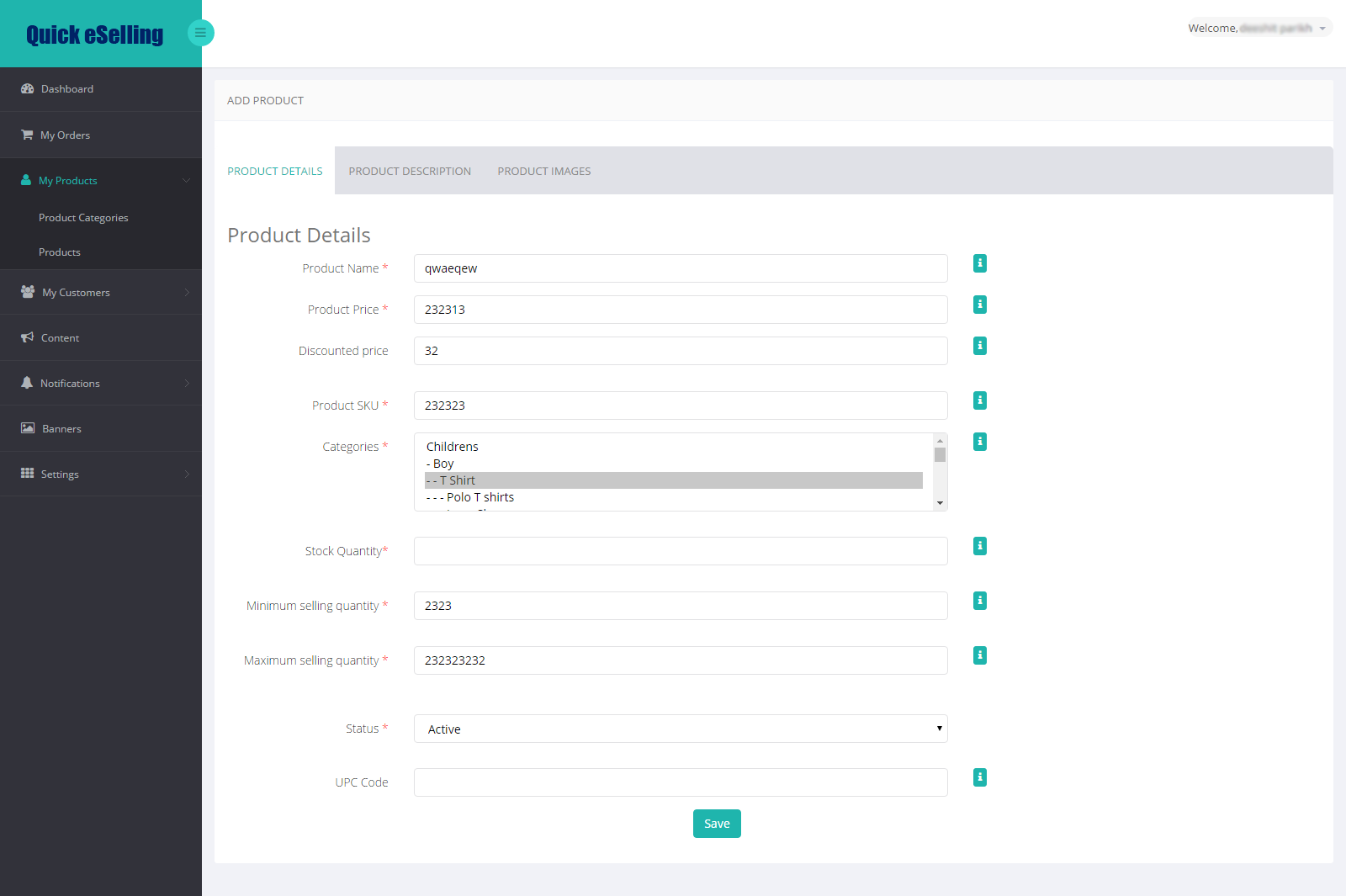
Task: Open Product Categories submenu link
Action: click(83, 218)
